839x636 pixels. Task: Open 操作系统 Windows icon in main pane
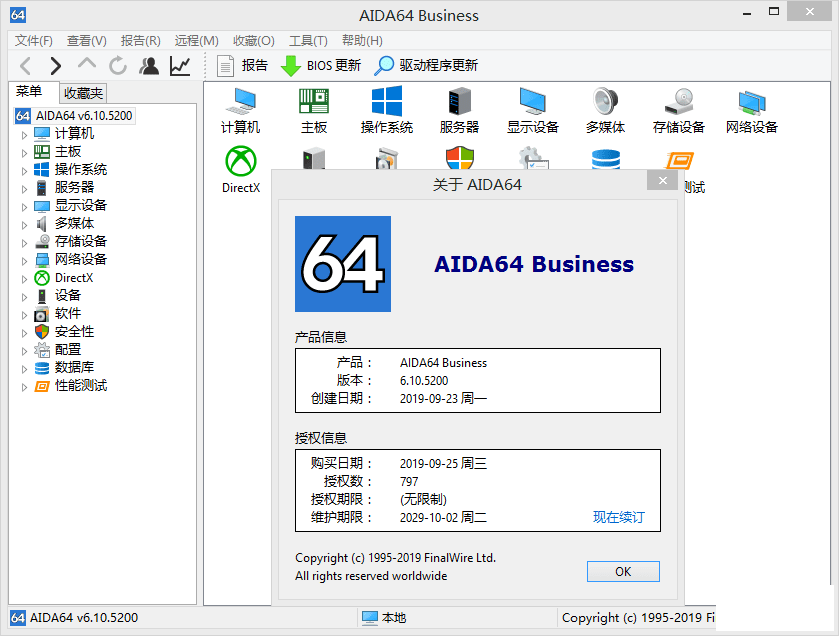[386, 111]
